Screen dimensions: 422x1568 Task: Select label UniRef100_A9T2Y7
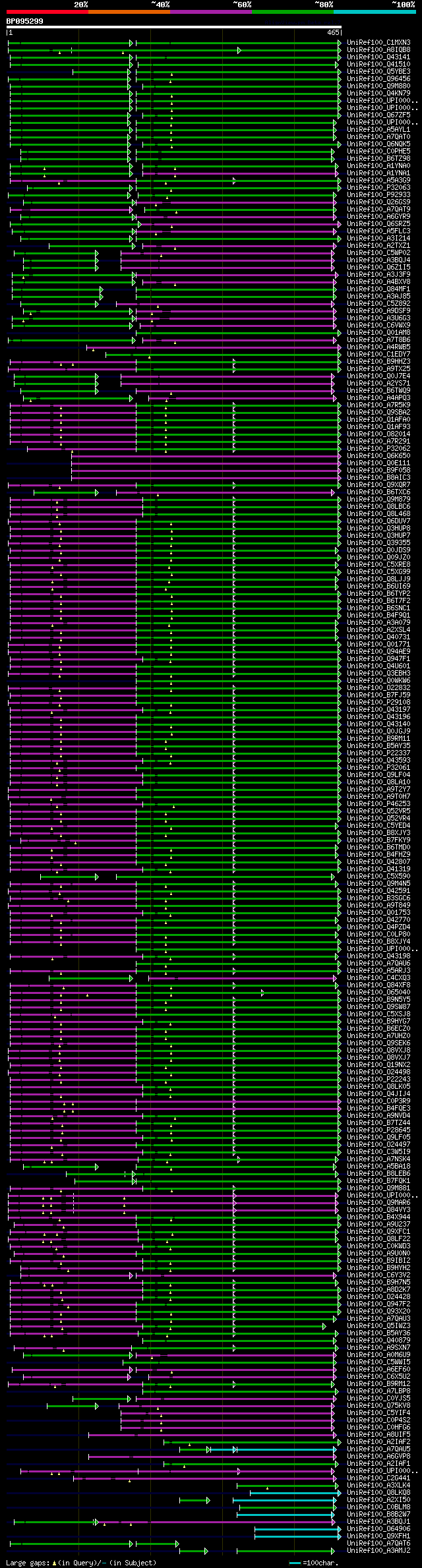point(378,789)
